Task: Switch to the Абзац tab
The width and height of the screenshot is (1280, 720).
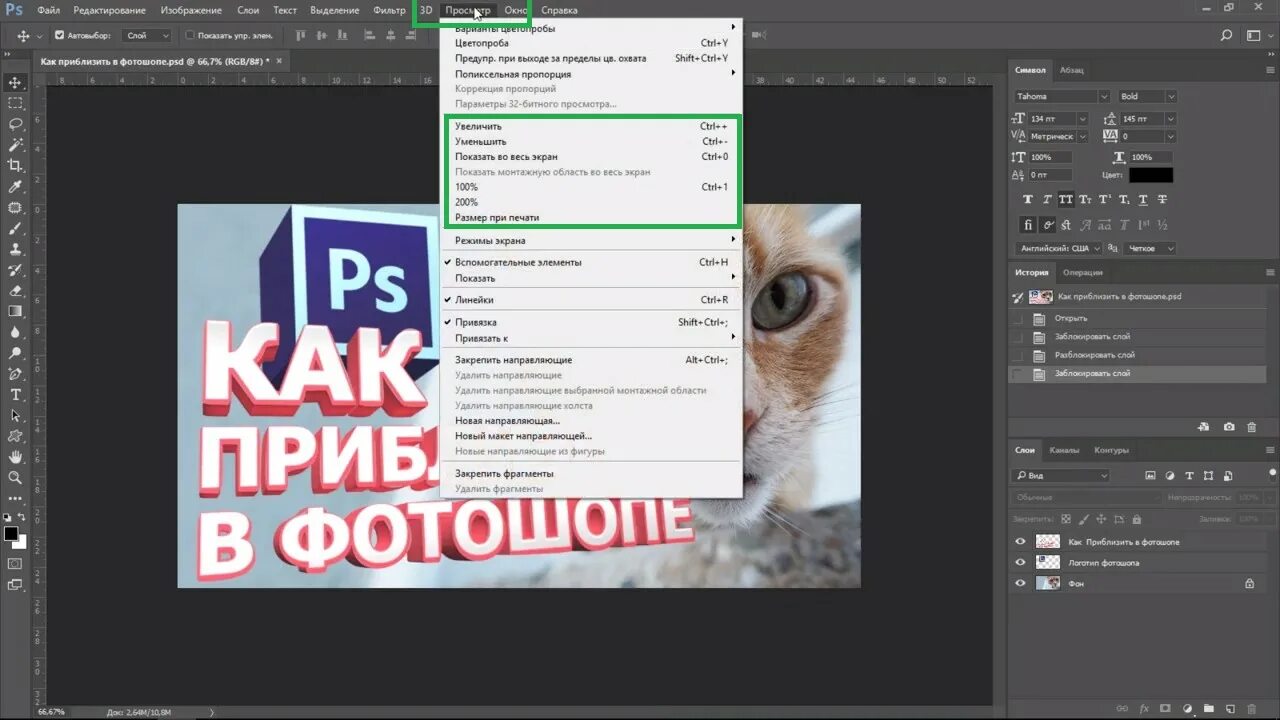Action: [1071, 71]
